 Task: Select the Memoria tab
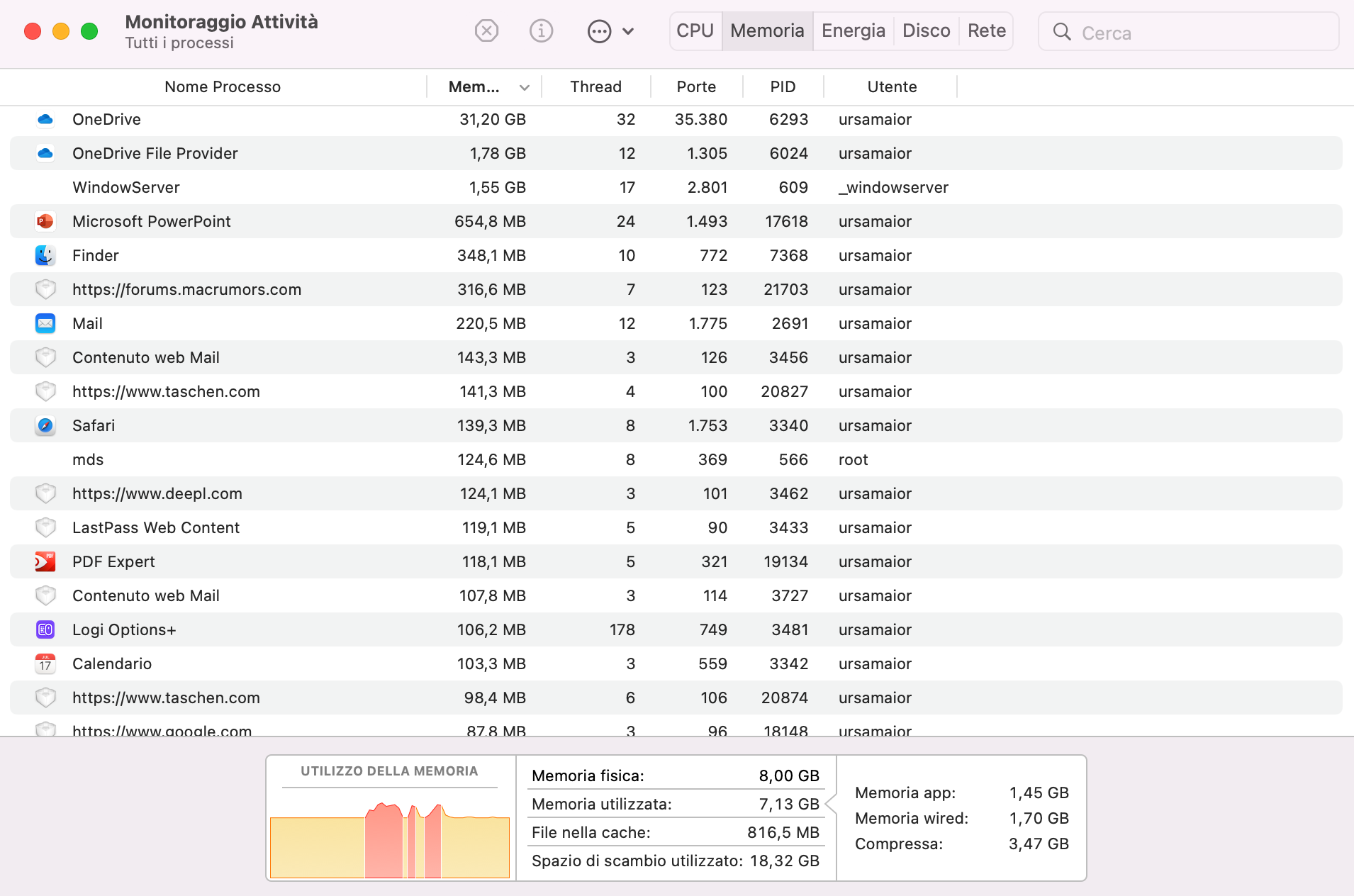pos(767,31)
